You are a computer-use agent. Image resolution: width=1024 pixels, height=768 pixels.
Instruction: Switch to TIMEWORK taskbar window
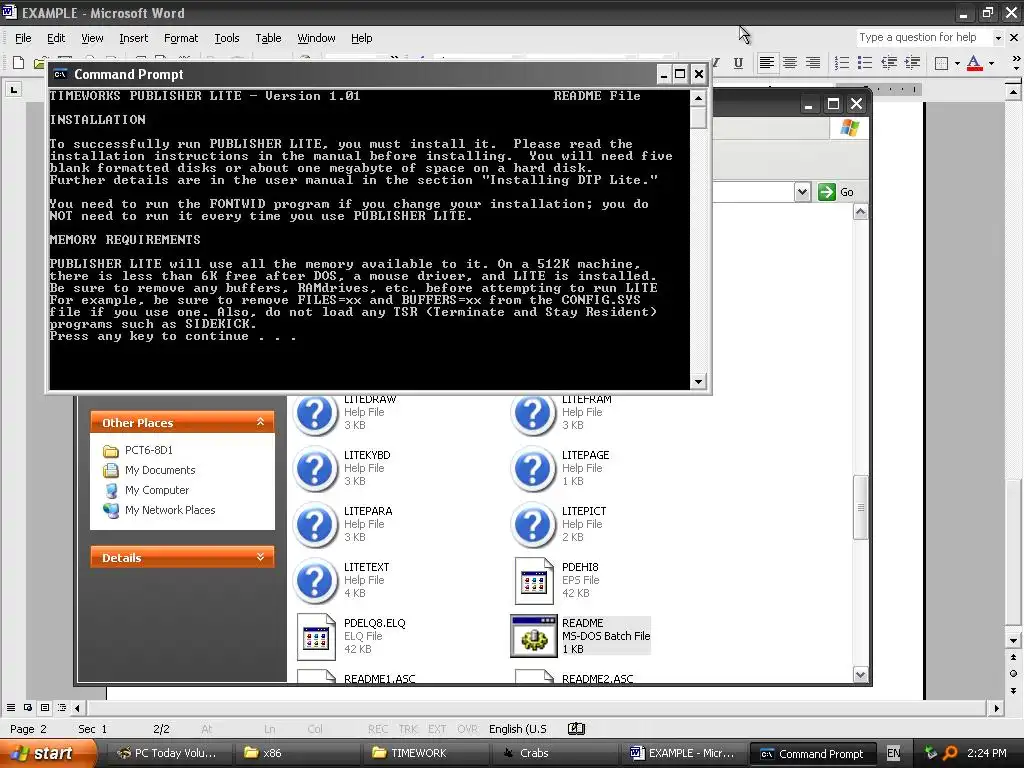click(427, 754)
